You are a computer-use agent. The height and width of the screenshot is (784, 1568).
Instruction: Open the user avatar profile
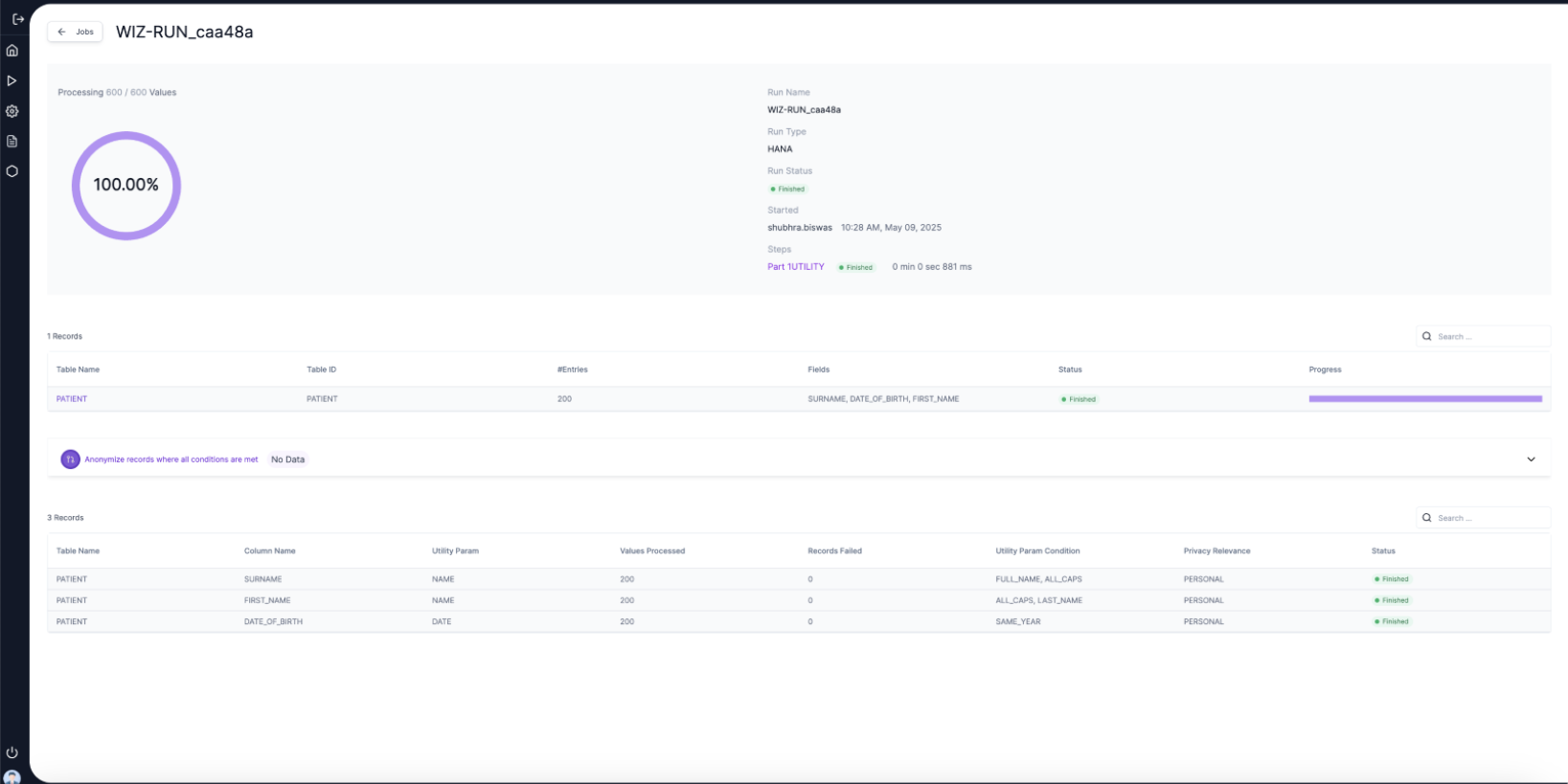pyautogui.click(x=12, y=776)
